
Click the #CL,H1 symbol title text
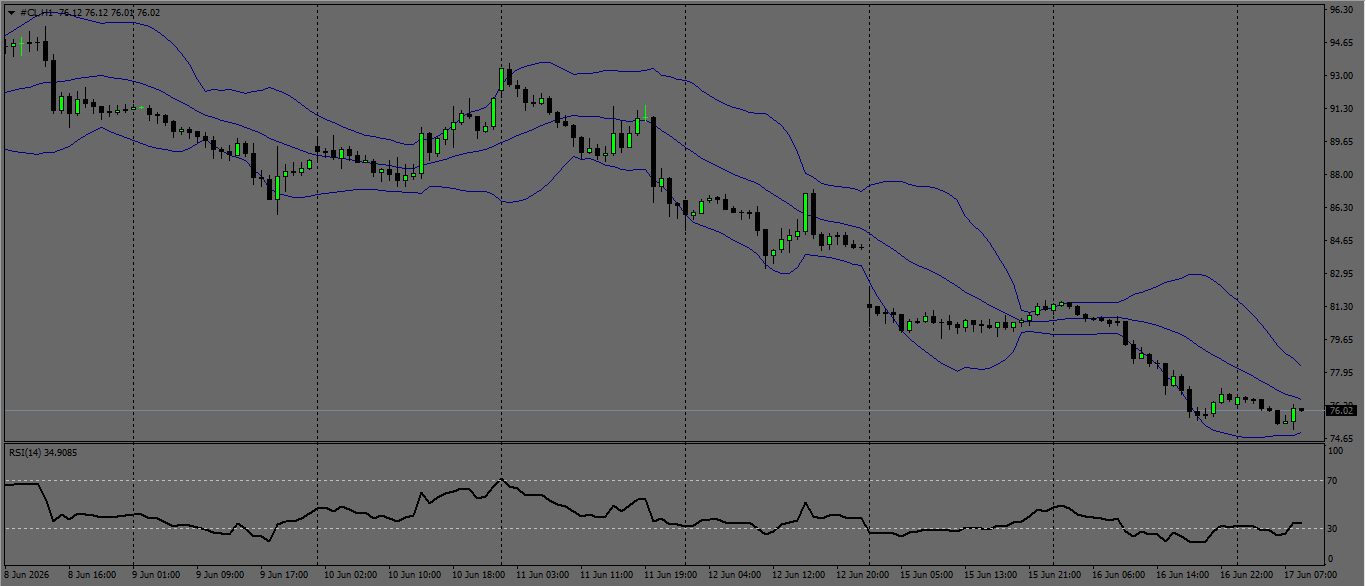click(37, 12)
